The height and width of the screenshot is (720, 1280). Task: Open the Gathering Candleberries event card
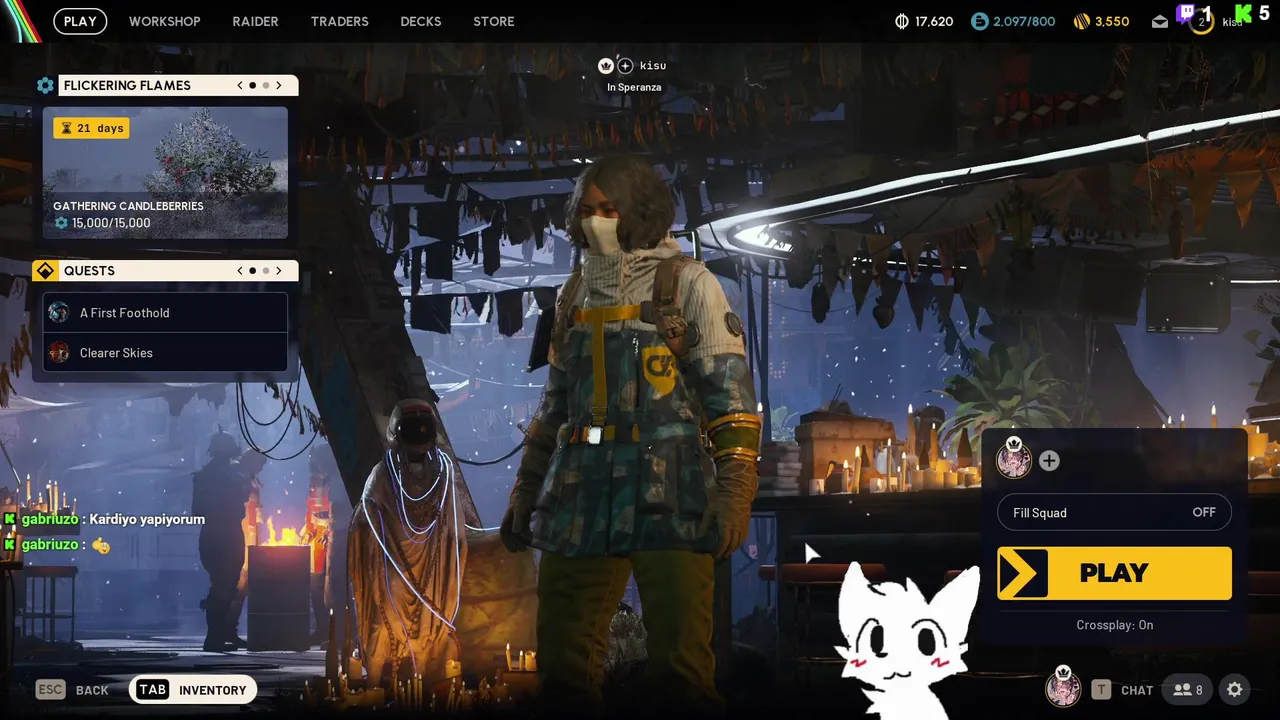tap(165, 173)
